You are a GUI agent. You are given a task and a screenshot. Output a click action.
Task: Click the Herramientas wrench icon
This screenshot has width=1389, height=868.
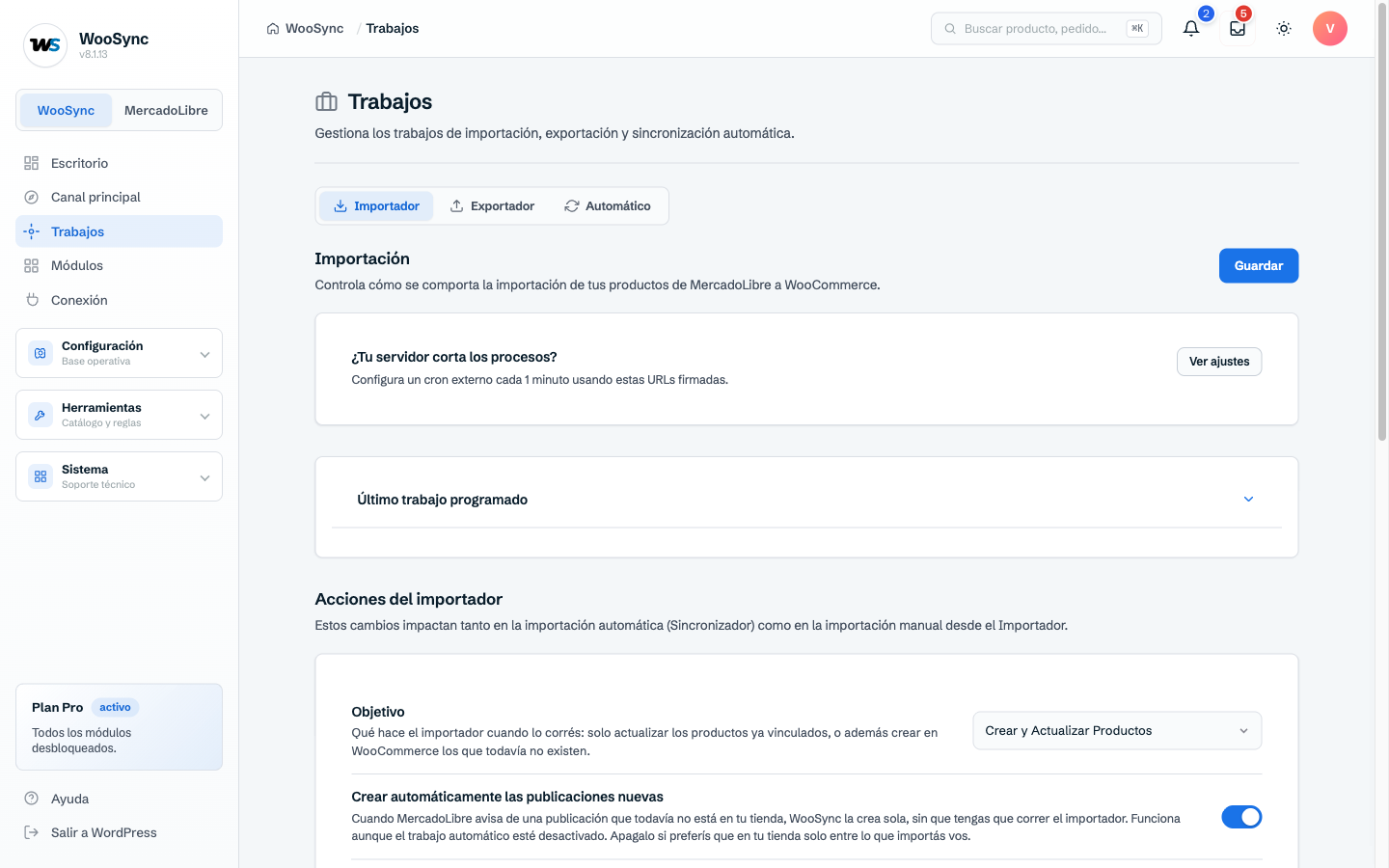(x=41, y=415)
